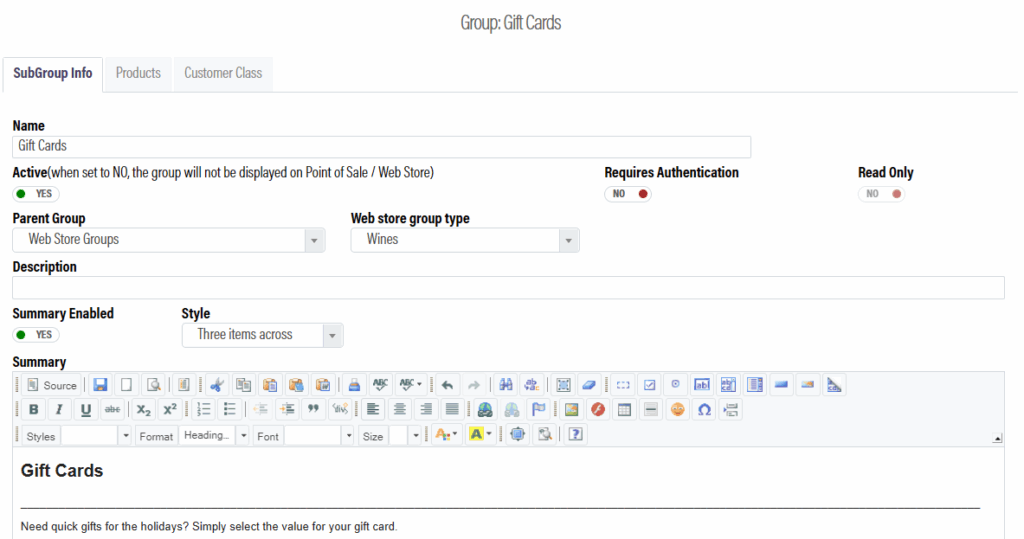The width and height of the screenshot is (1024, 539).
Task: Click the Source button in editor
Action: click(x=51, y=385)
